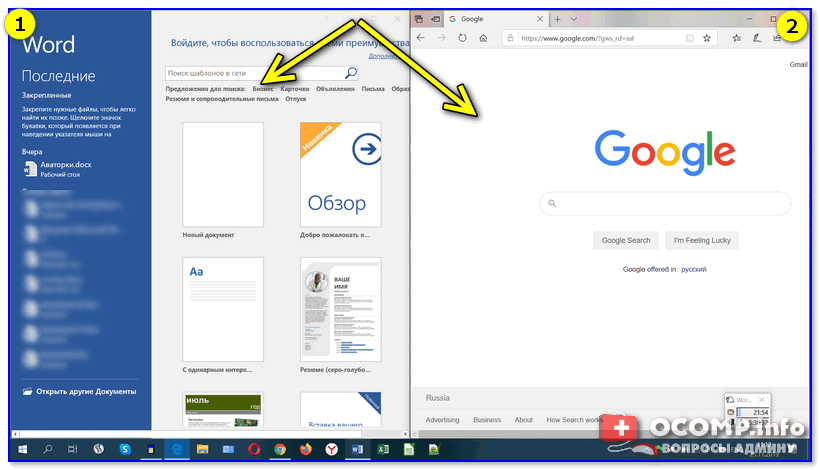Close the Google tab in Edge
The width and height of the screenshot is (820, 470).
(x=540, y=19)
